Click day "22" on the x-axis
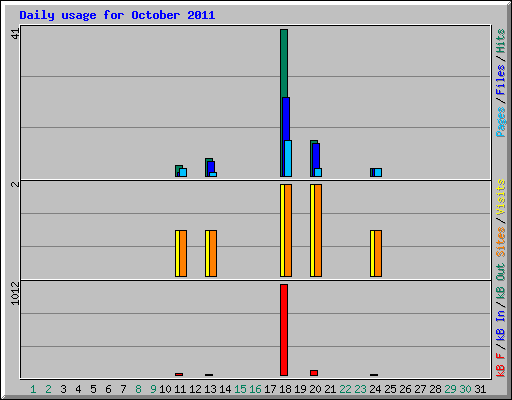Image resolution: width=512 pixels, height=400 pixels. point(345,389)
